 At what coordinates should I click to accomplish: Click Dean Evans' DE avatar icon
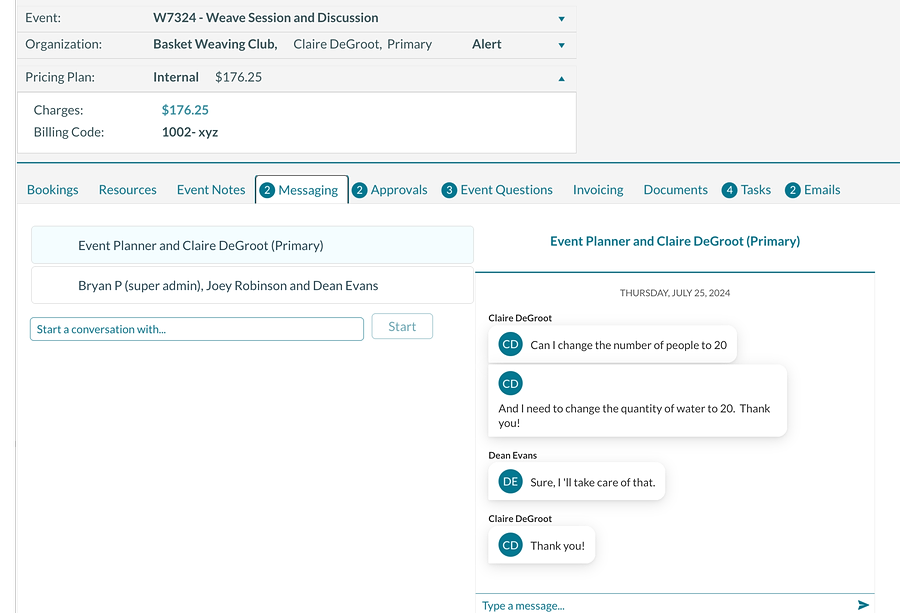coord(509,481)
